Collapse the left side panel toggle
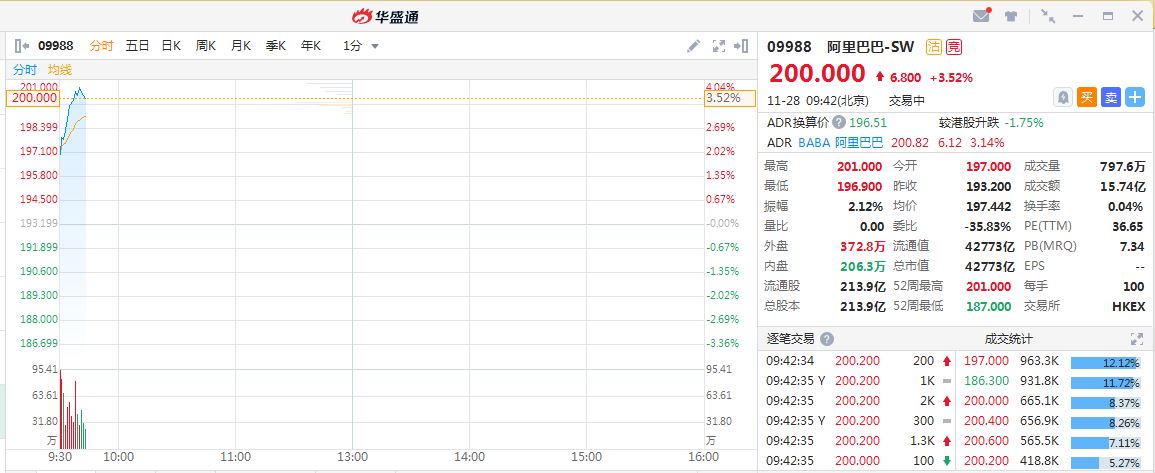Image resolution: width=1155 pixels, height=473 pixels. click(21, 46)
